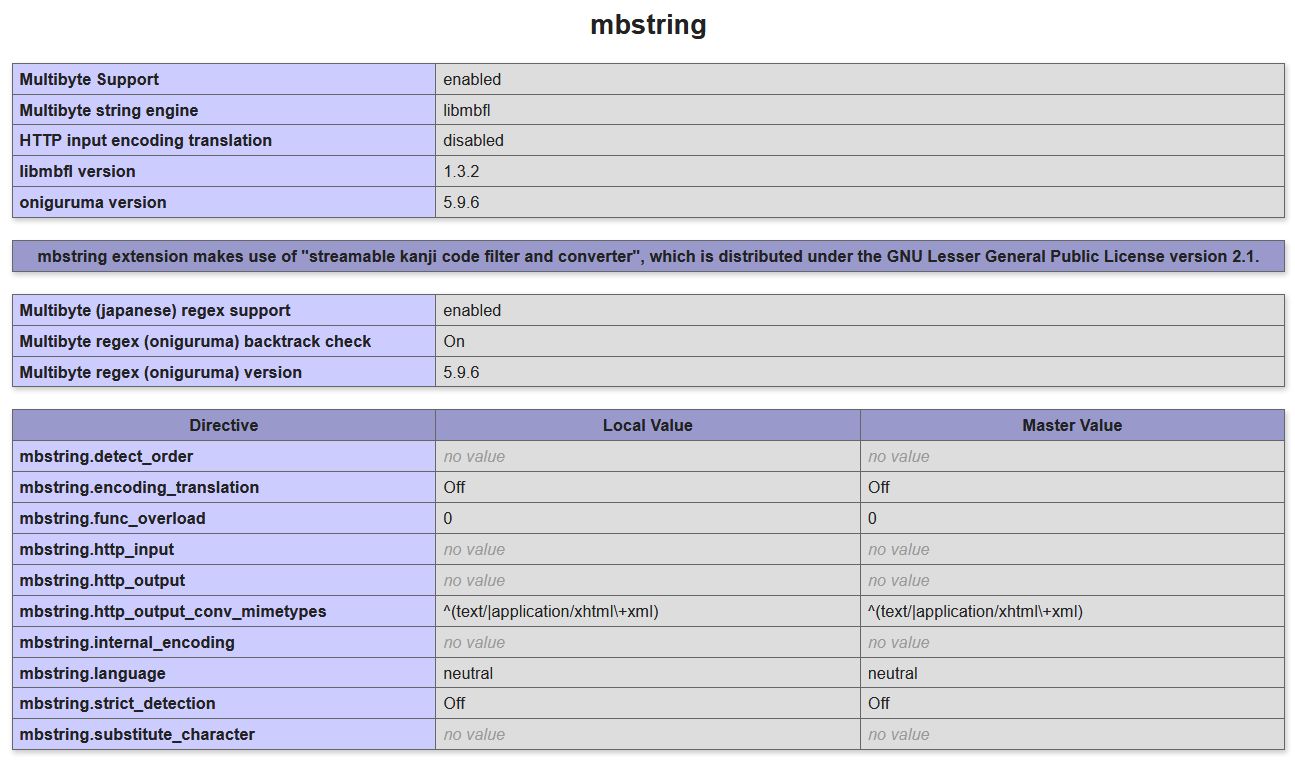1295x762 pixels.
Task: Select the Local Value column header
Action: [647, 425]
